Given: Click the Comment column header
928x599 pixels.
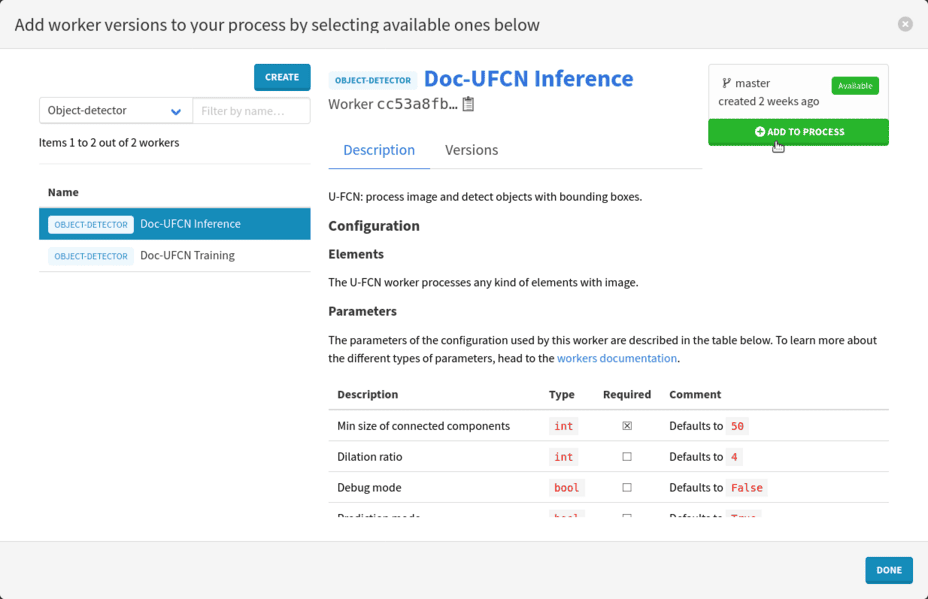Looking at the screenshot, I should [x=695, y=394].
